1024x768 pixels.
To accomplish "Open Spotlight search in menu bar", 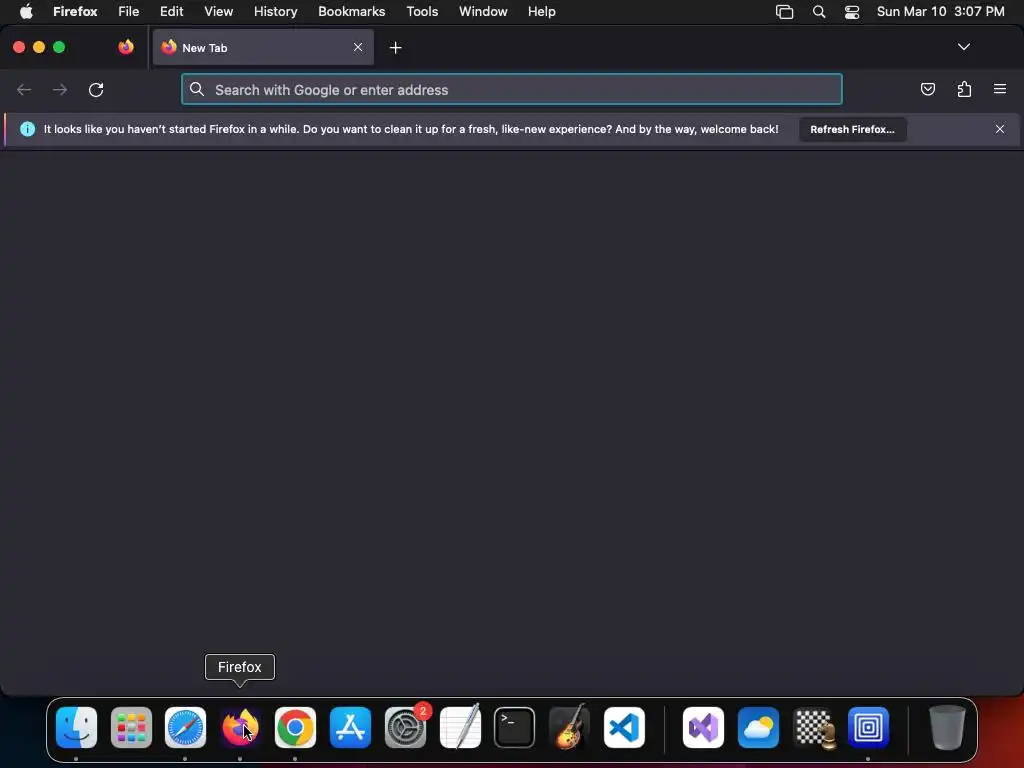I will pos(818,12).
